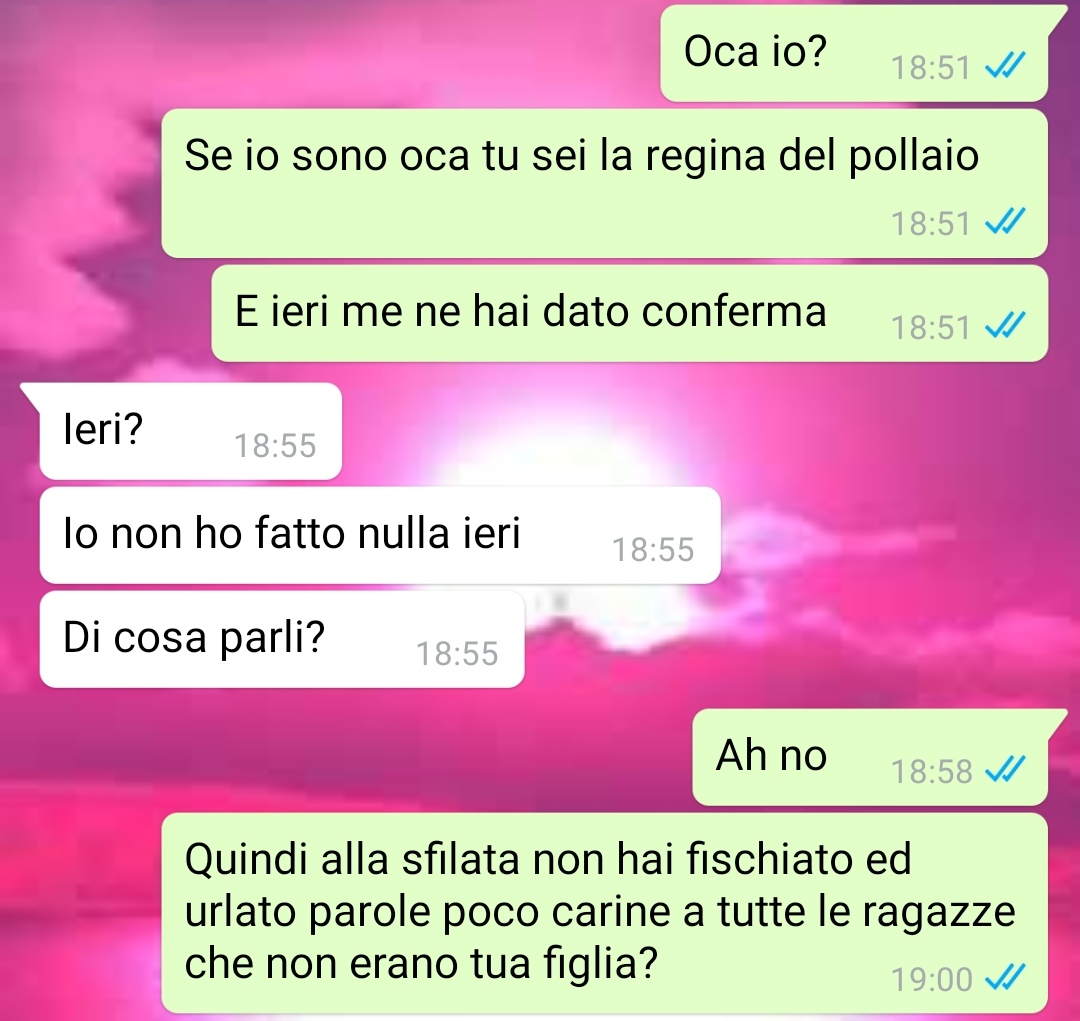The width and height of the screenshot is (1080, 1021).
Task: Select the 'Di cosa parli?' message
Action: point(282,639)
